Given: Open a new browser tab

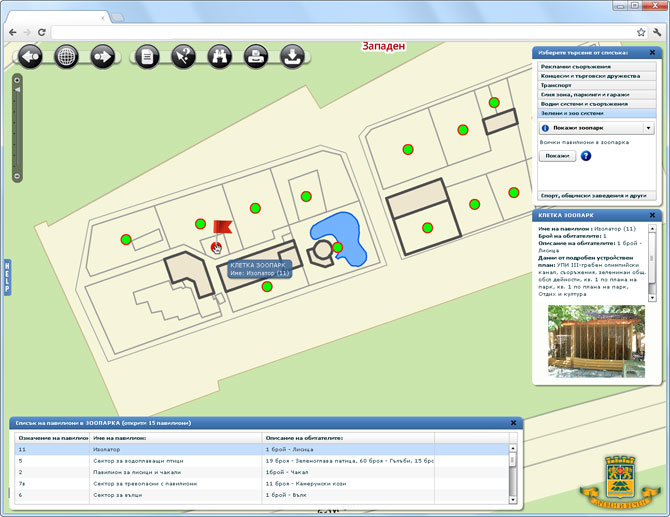Looking at the screenshot, I should click(118, 18).
